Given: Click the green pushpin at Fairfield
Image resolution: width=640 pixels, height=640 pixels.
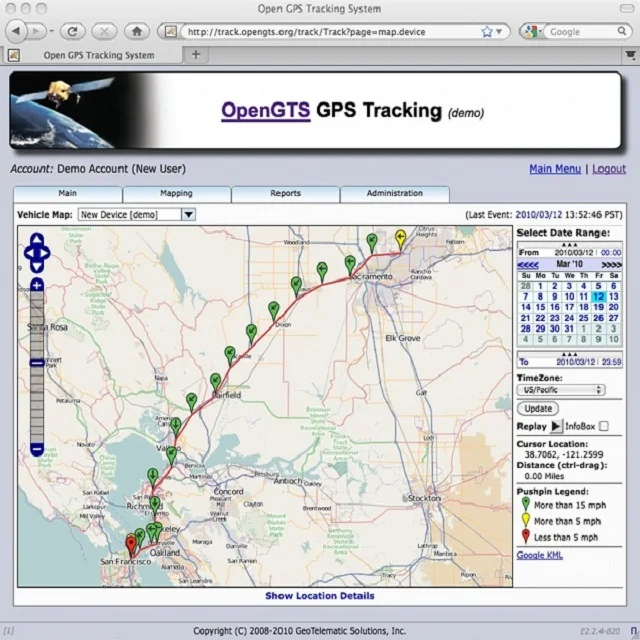Looking at the screenshot, I should point(215,382).
